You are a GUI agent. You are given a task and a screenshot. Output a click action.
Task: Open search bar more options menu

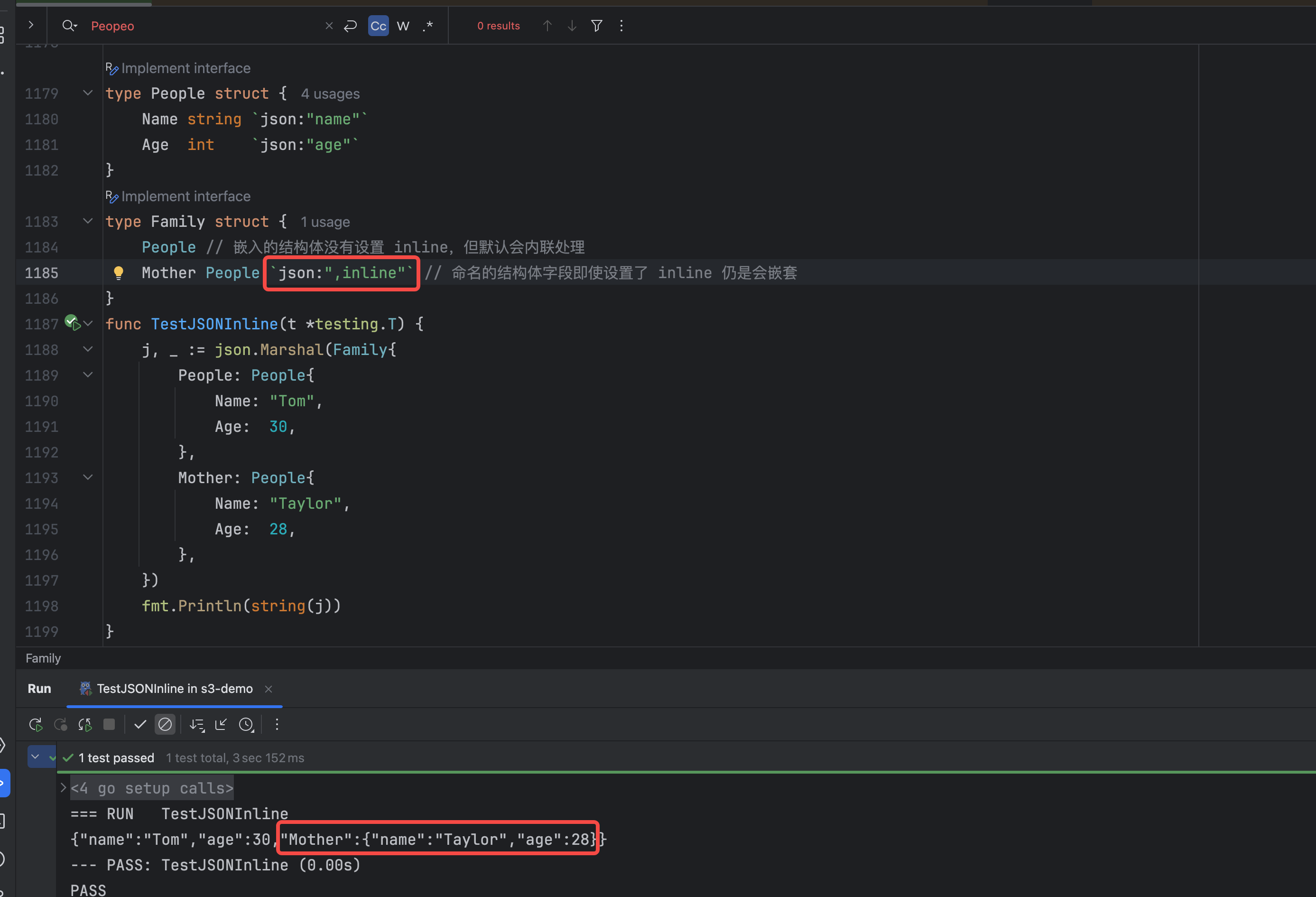pyautogui.click(x=621, y=26)
